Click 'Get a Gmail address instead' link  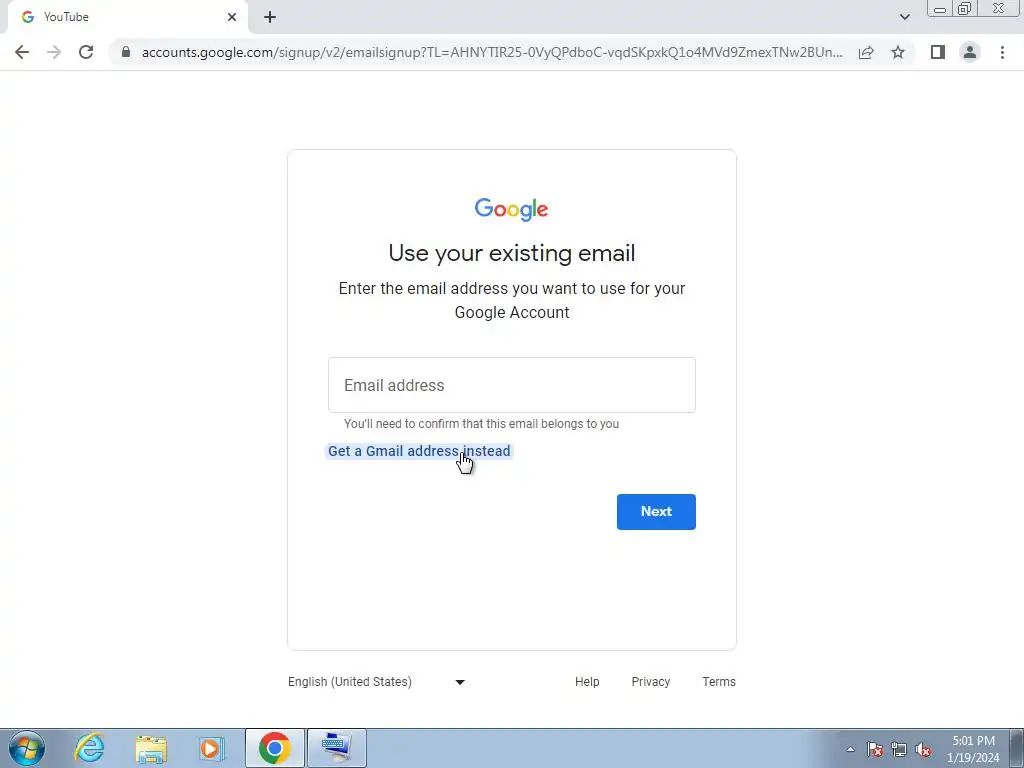pyautogui.click(x=419, y=451)
